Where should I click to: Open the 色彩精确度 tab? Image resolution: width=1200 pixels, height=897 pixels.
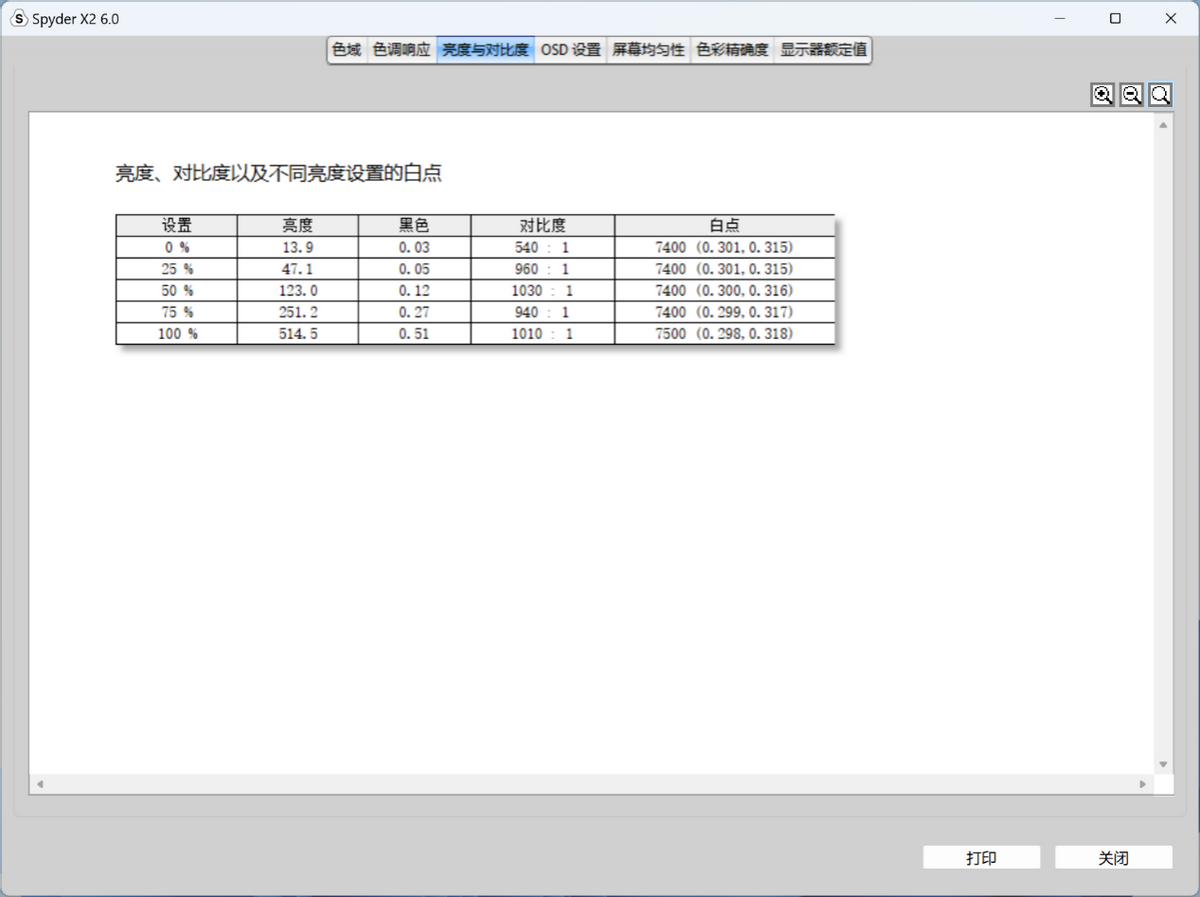pos(733,49)
